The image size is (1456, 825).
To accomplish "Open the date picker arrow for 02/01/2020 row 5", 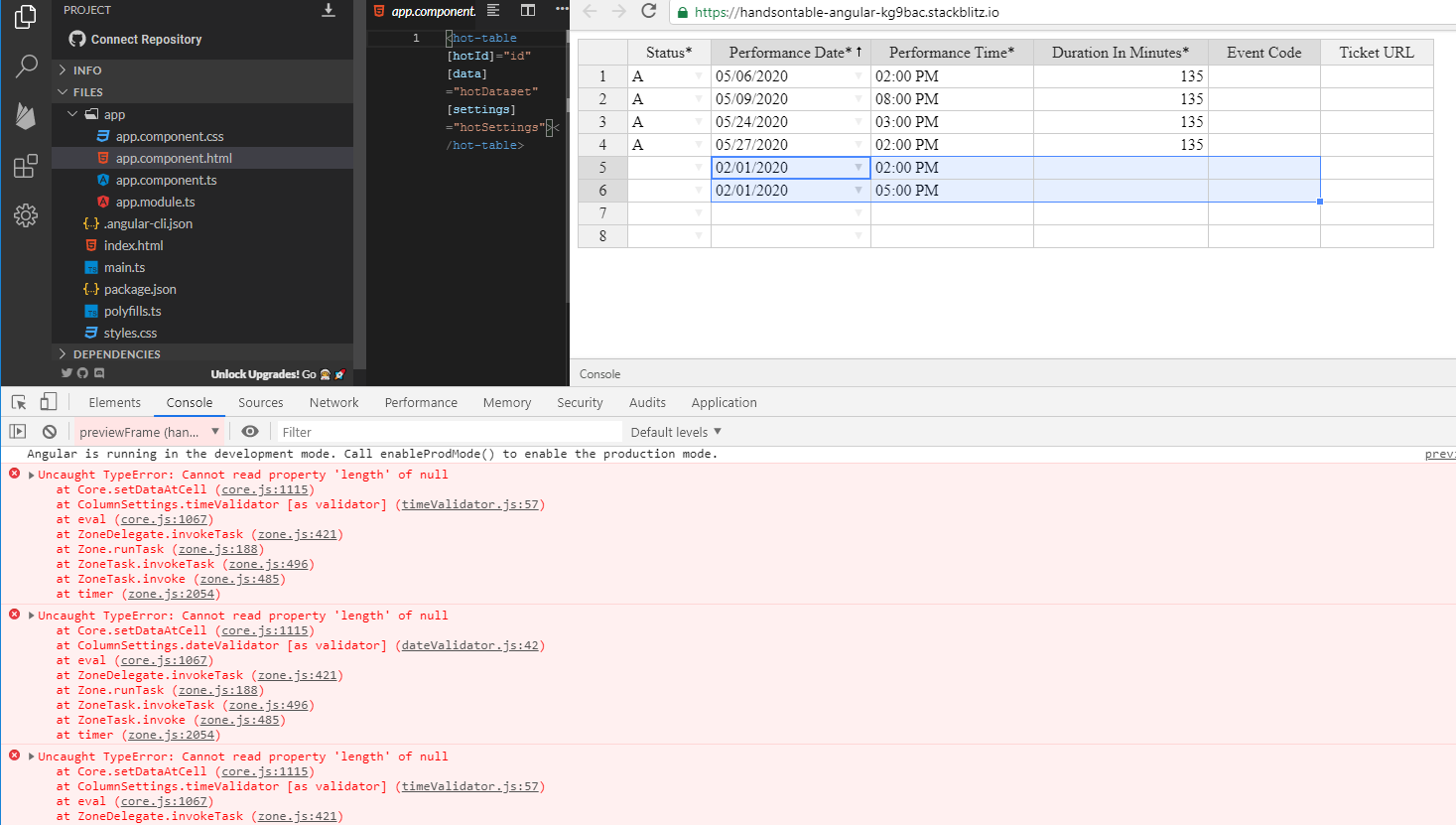I will (859, 168).
